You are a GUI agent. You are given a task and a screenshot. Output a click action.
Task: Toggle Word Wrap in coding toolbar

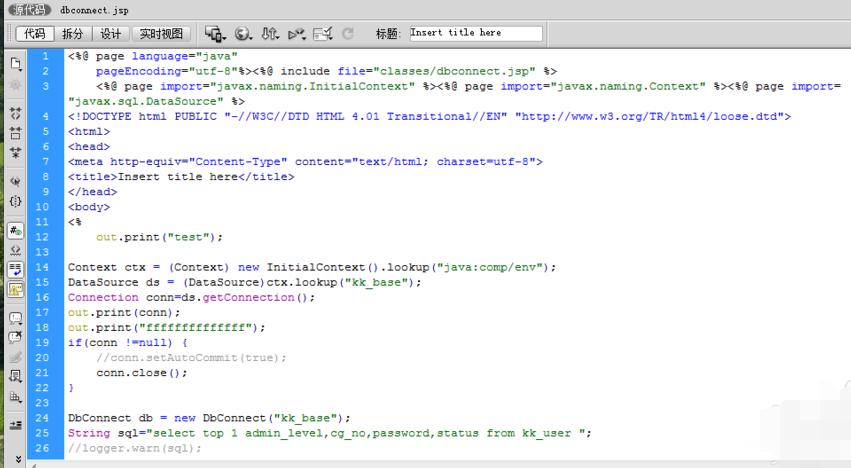point(15,270)
